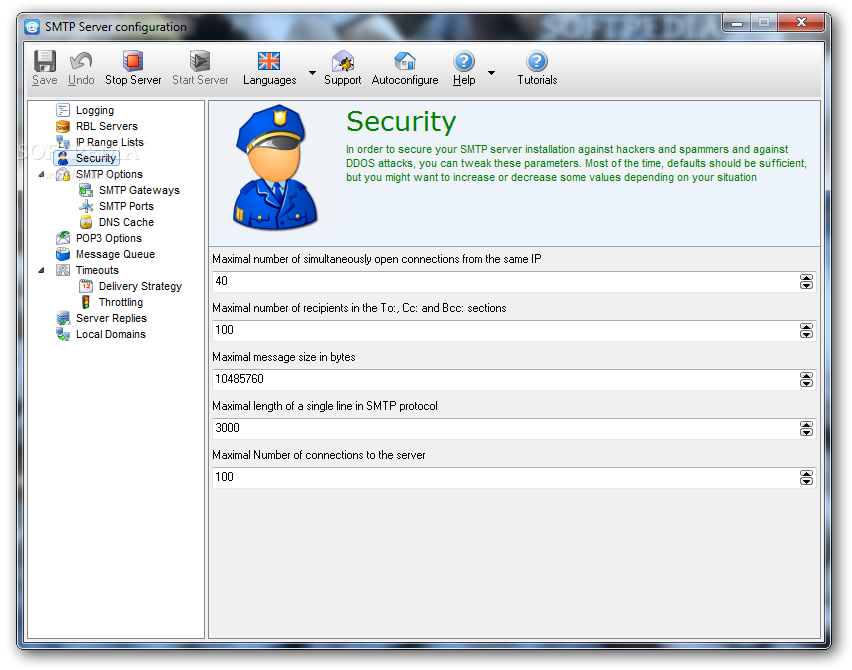The width and height of the screenshot is (852, 670).
Task: Adjust server connections spinner
Action: tap(806, 477)
